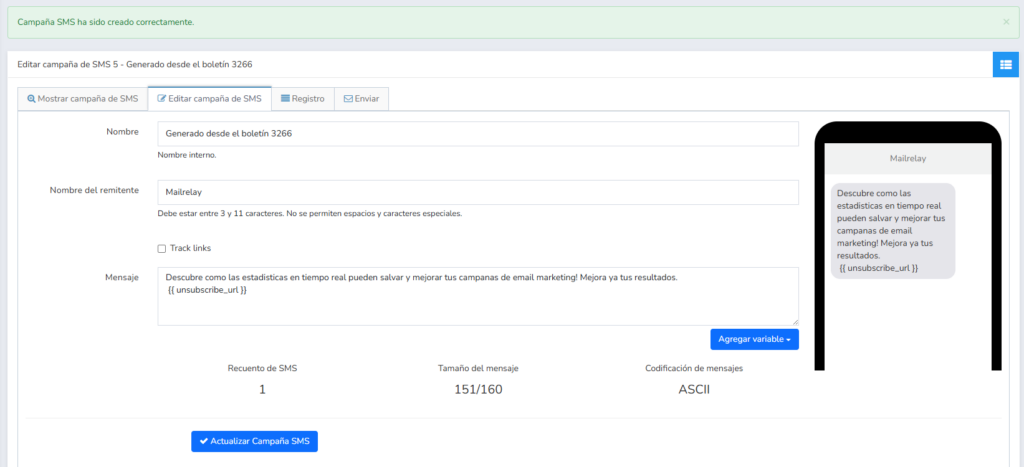Focus the Nombre input field

pyautogui.click(x=478, y=134)
